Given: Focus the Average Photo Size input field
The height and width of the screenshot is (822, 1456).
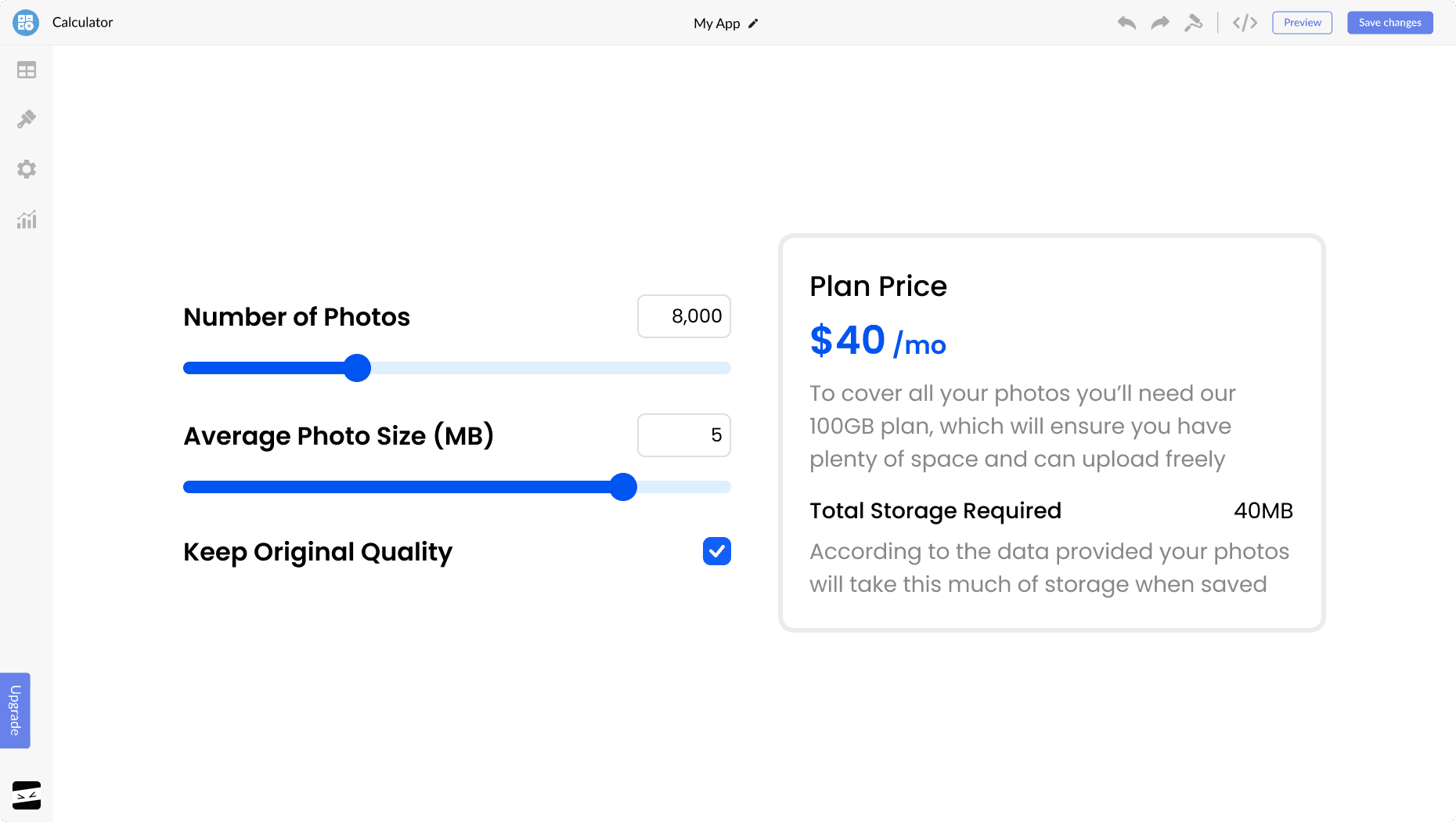Looking at the screenshot, I should tap(683, 435).
